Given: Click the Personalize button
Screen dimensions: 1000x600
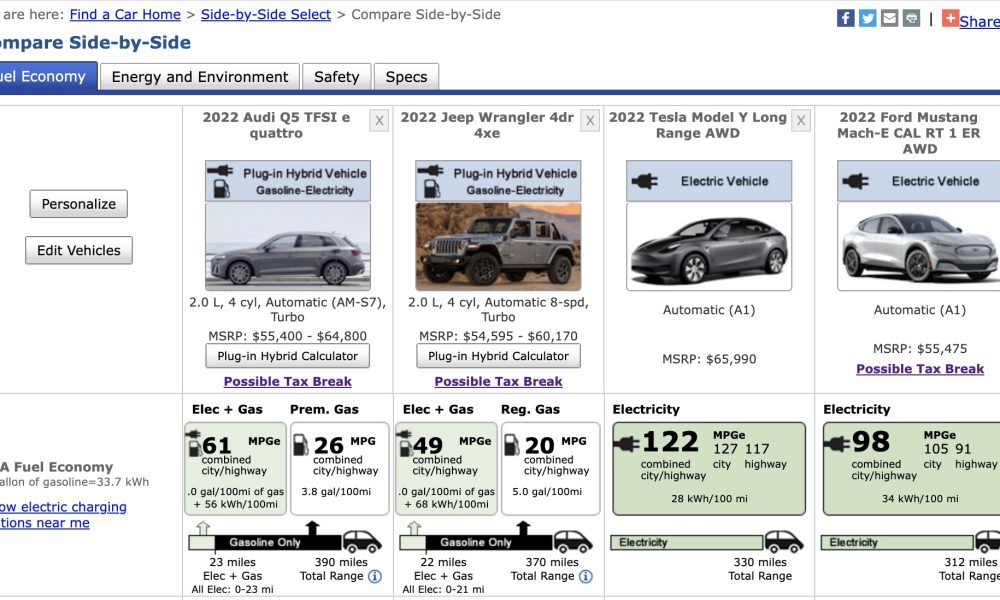Looking at the screenshot, I should 78,204.
